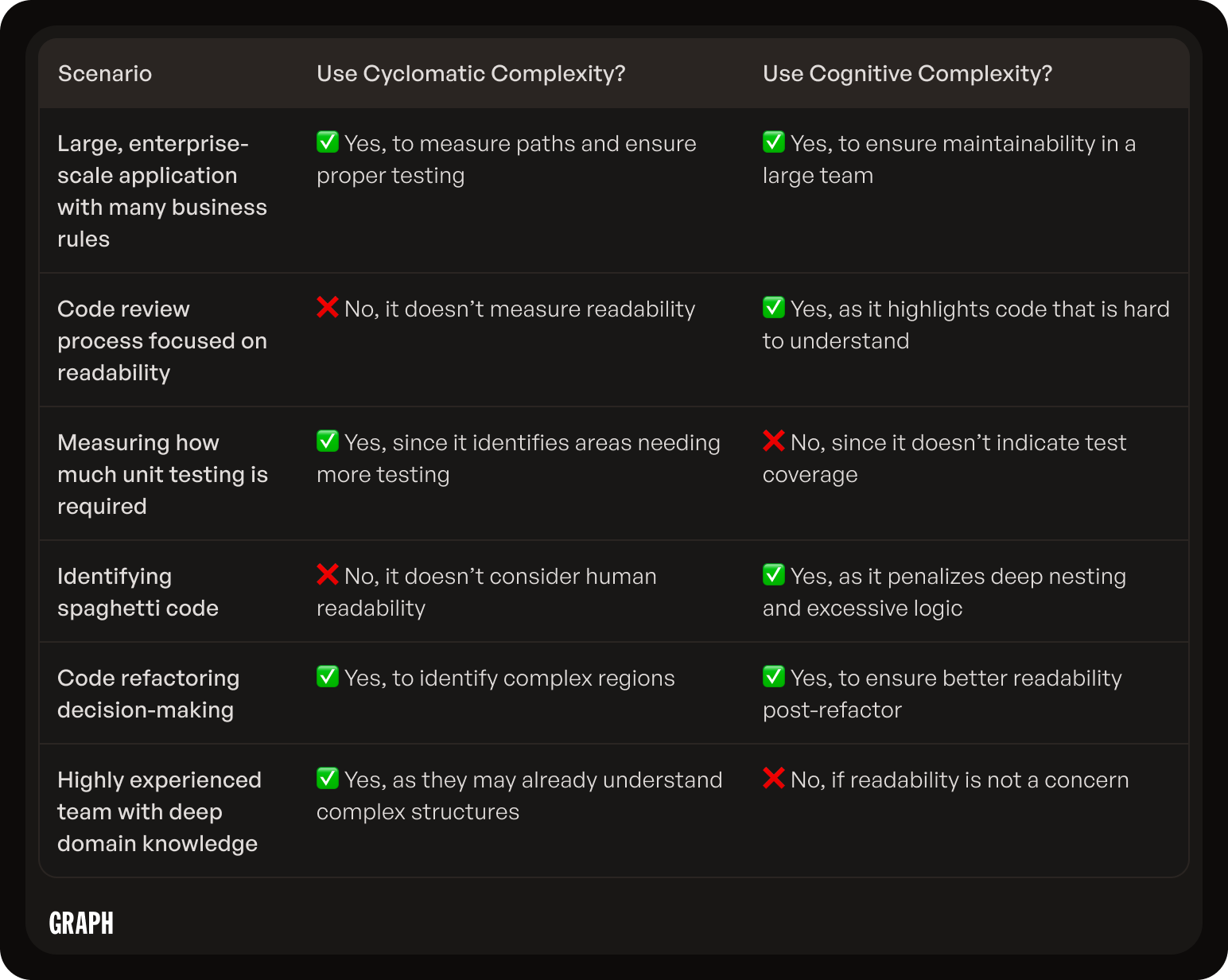Click 'Measuring how much unit testing is required'

[162, 474]
